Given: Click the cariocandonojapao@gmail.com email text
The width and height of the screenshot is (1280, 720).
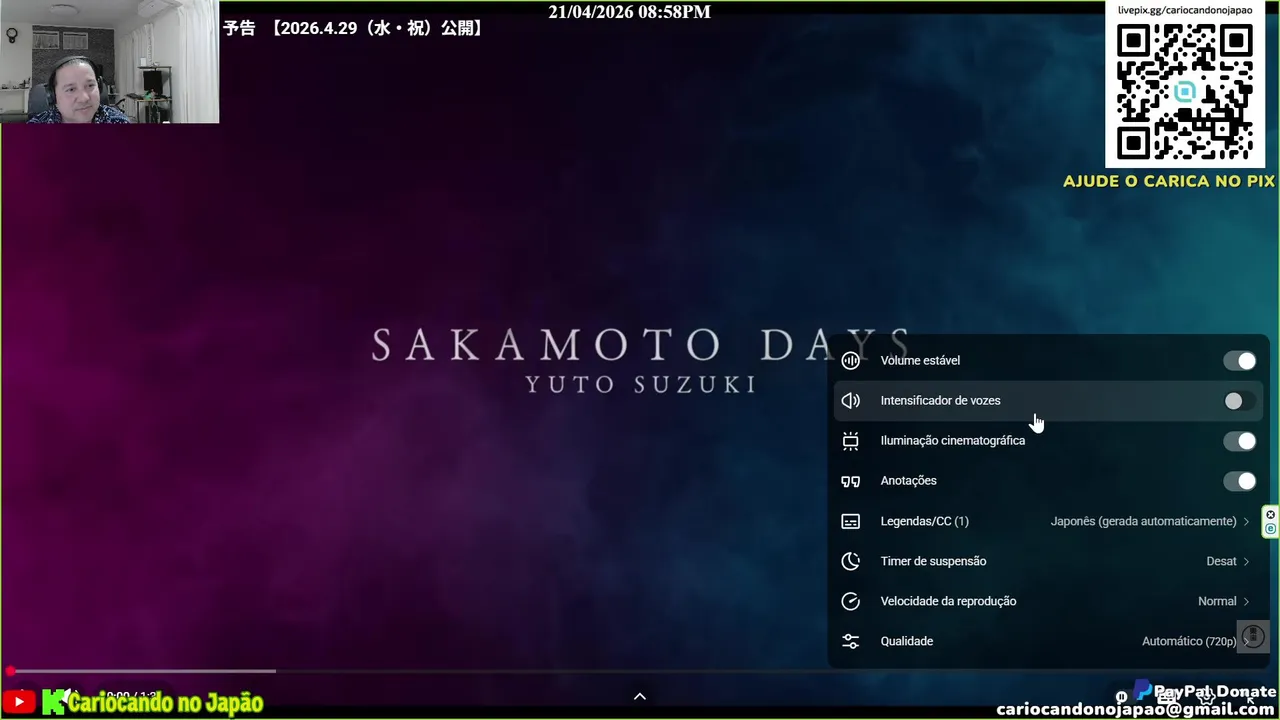Looking at the screenshot, I should 1137,709.
